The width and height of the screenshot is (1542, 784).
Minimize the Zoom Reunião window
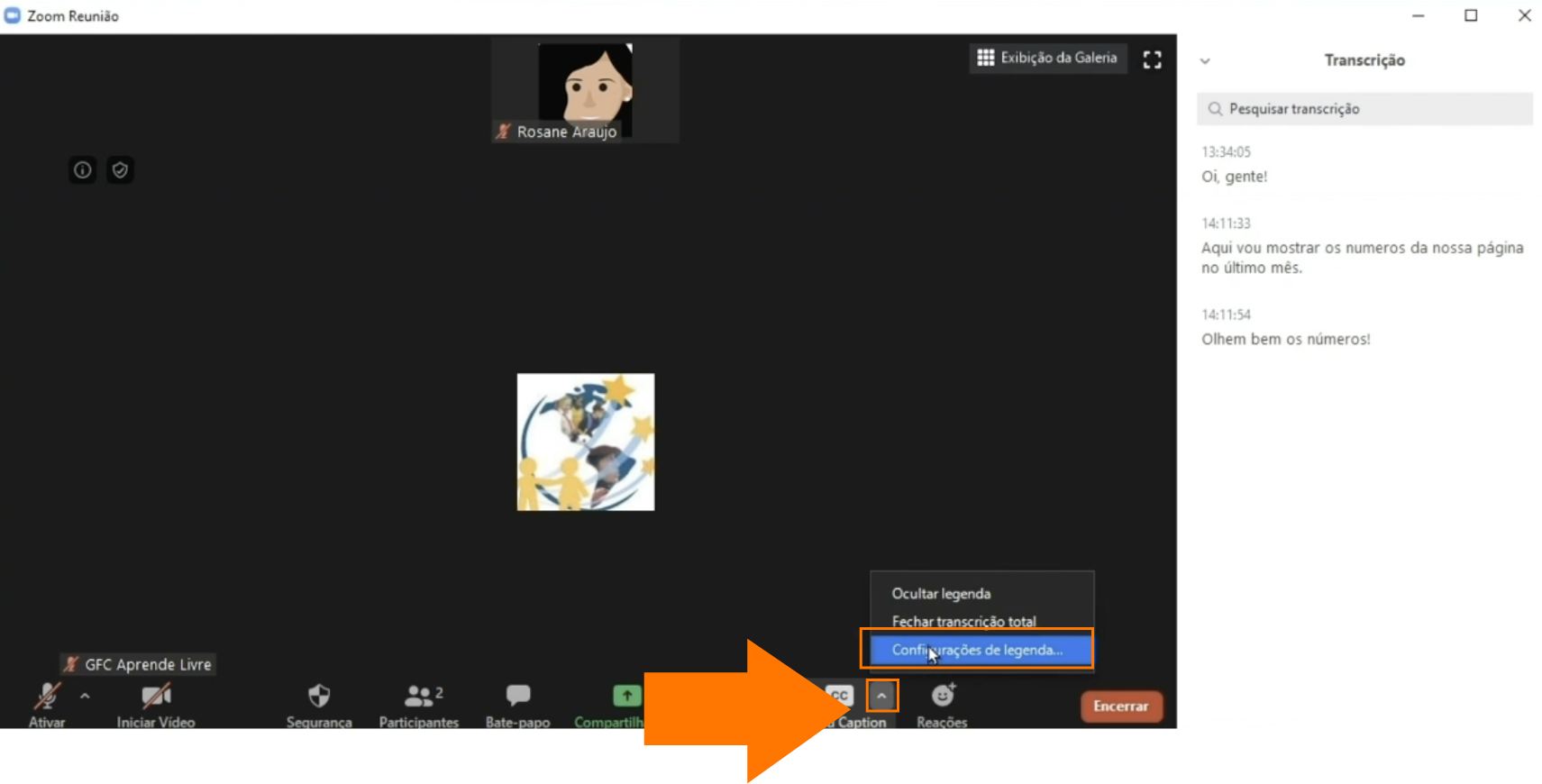point(1418,15)
